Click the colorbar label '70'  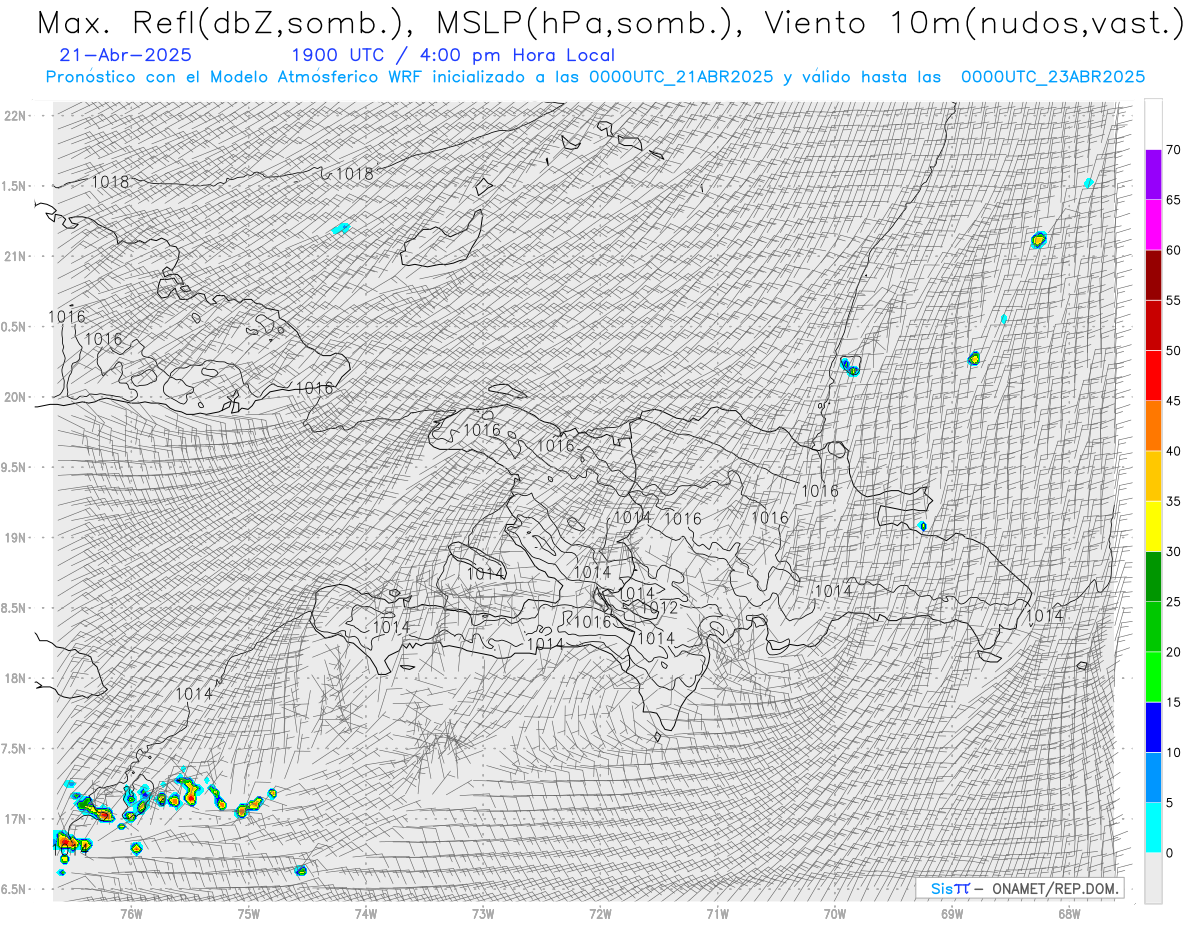1173,150
